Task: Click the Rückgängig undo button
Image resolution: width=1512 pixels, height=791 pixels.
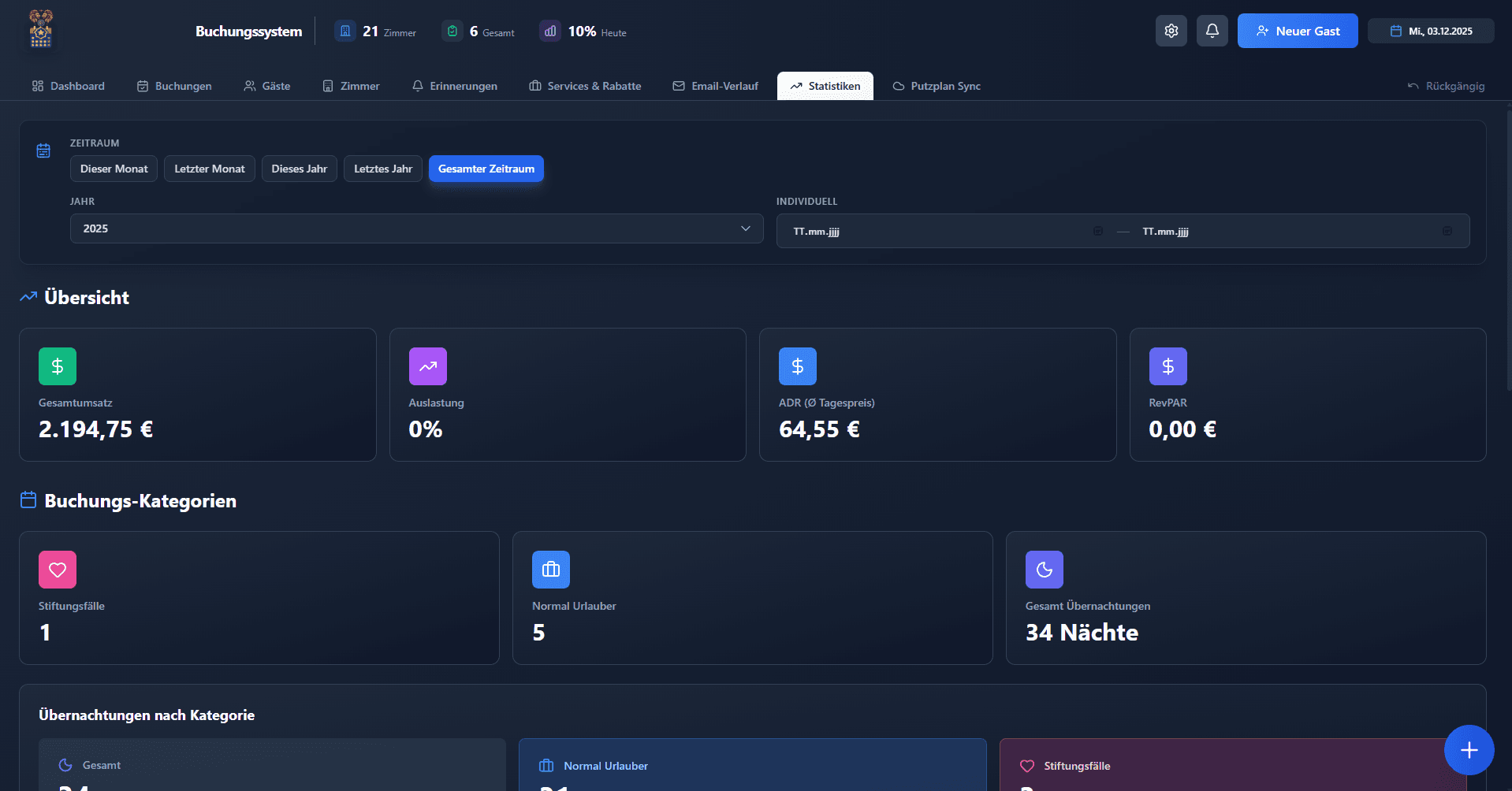Action: pos(1446,86)
